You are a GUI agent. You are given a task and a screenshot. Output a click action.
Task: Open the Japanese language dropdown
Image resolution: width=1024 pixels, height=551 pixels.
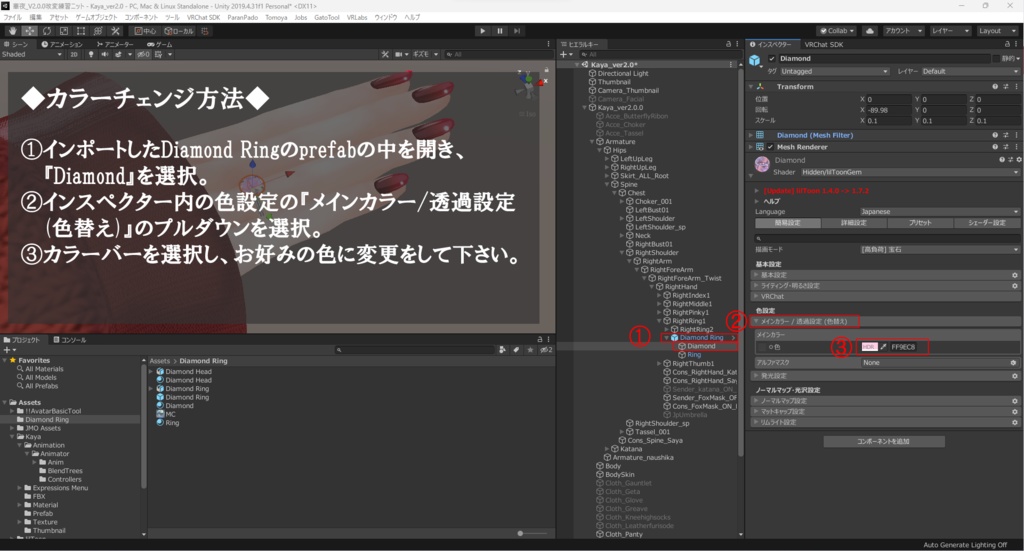[939, 212]
